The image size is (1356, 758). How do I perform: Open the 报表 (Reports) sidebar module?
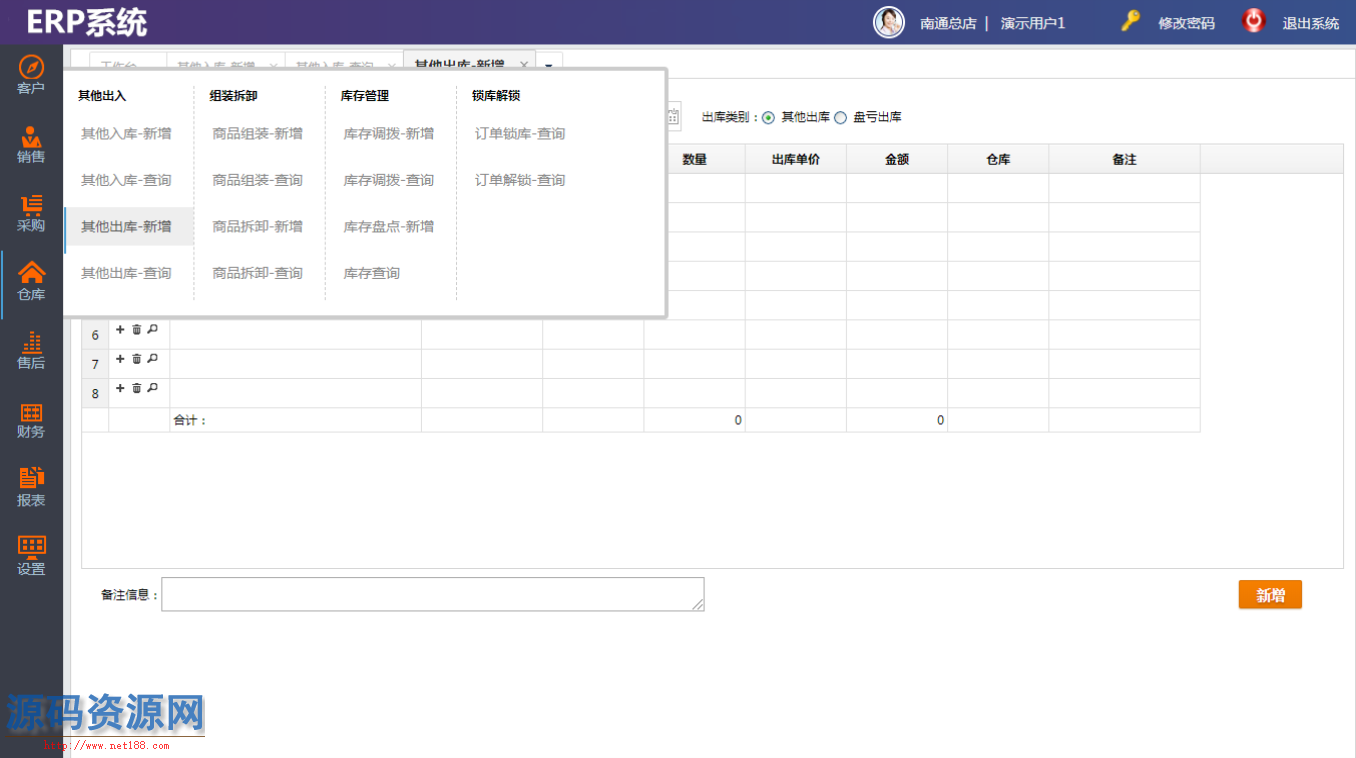(31, 488)
